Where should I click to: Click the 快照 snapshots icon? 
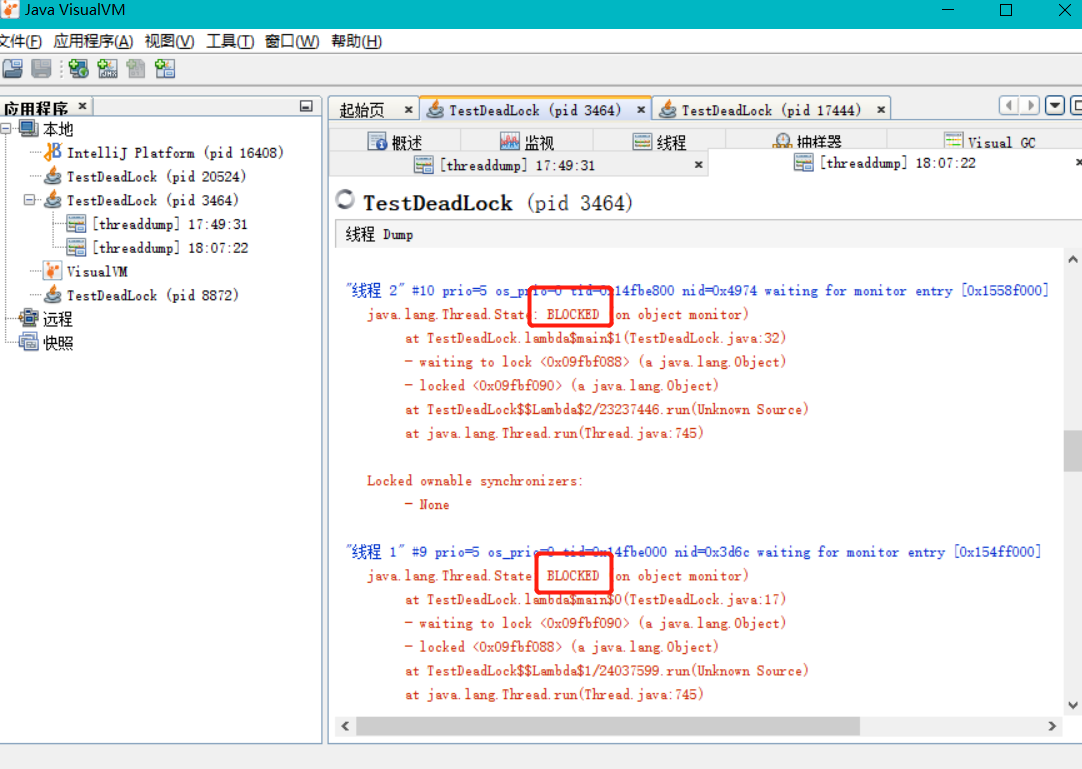pos(29,342)
